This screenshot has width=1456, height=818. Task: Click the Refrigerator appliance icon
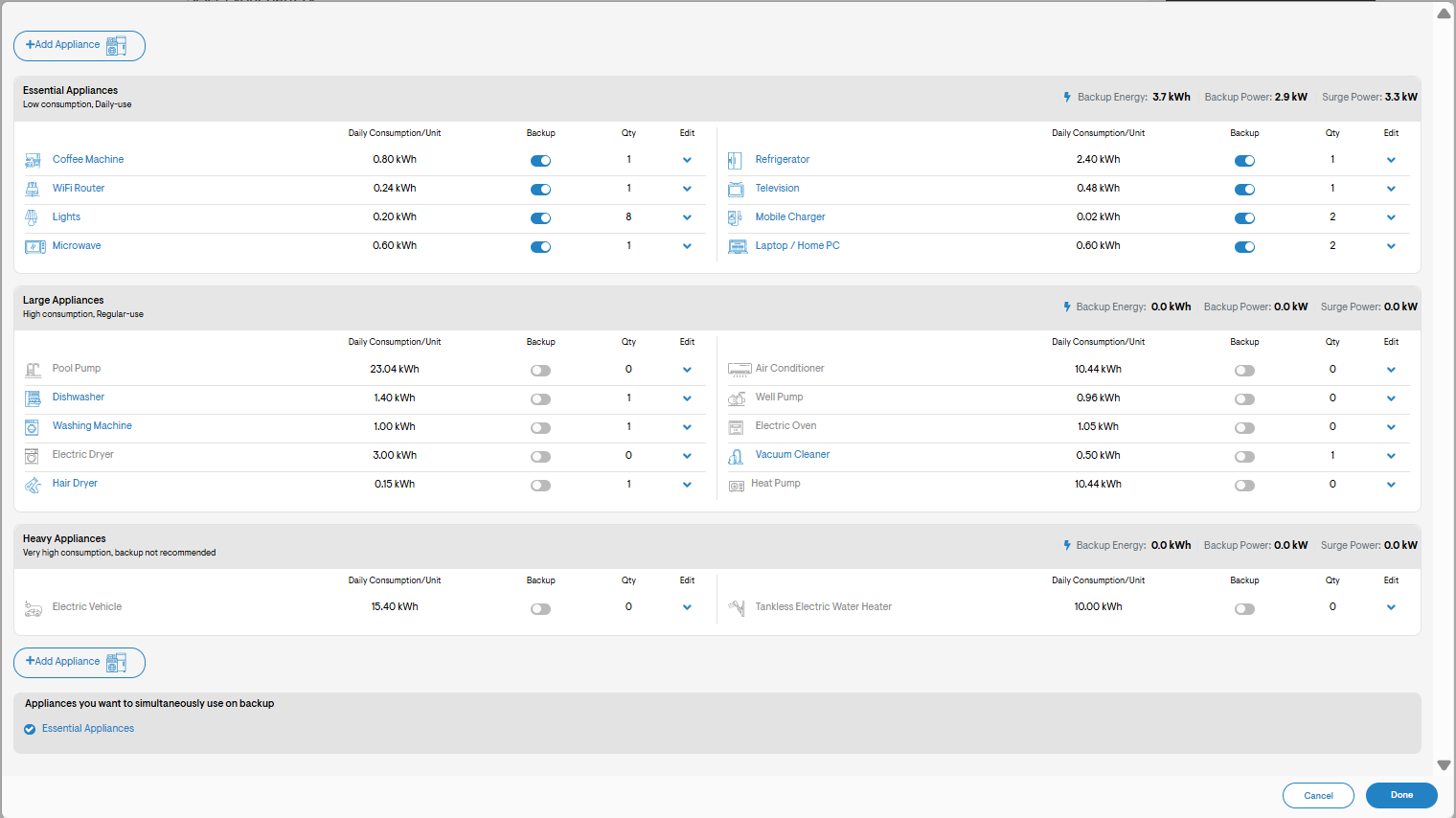point(735,161)
